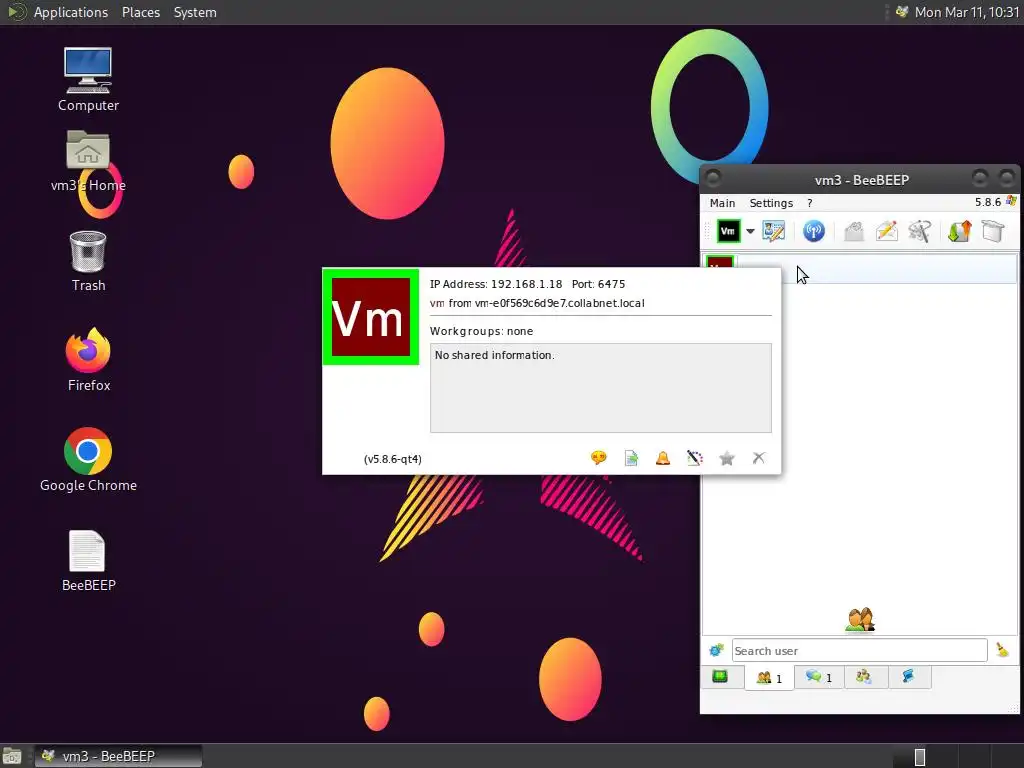This screenshot has height=768, width=1024.
Task: Click the Firefox desktop icon
Action: click(x=88, y=360)
